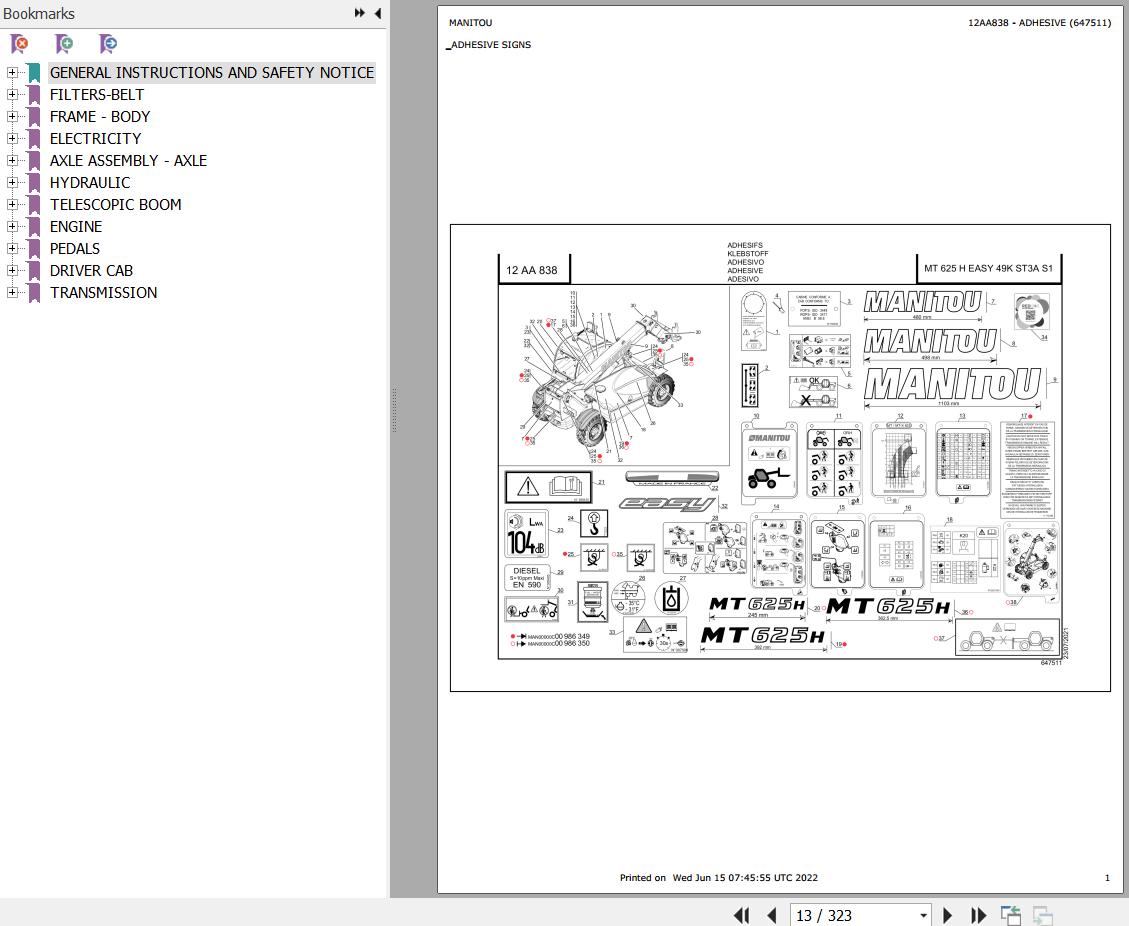
Task: Click the bookmark icon beside ENGINE
Action: click(34, 227)
